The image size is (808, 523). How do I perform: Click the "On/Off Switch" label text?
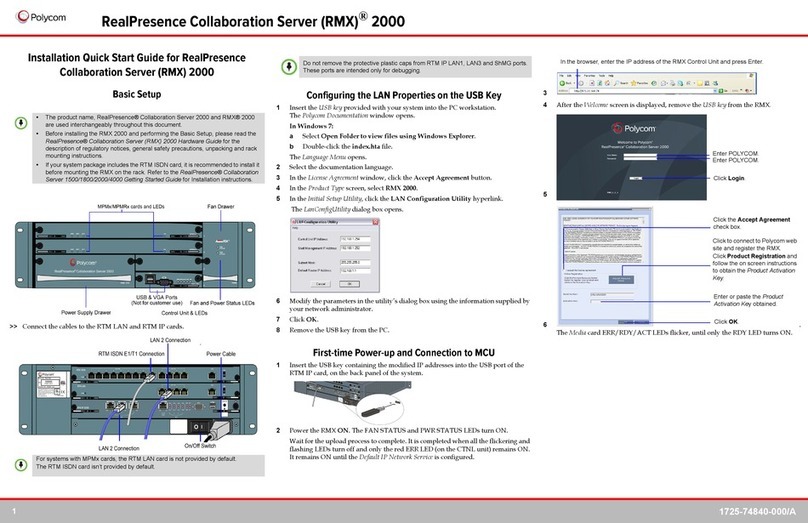[200, 446]
